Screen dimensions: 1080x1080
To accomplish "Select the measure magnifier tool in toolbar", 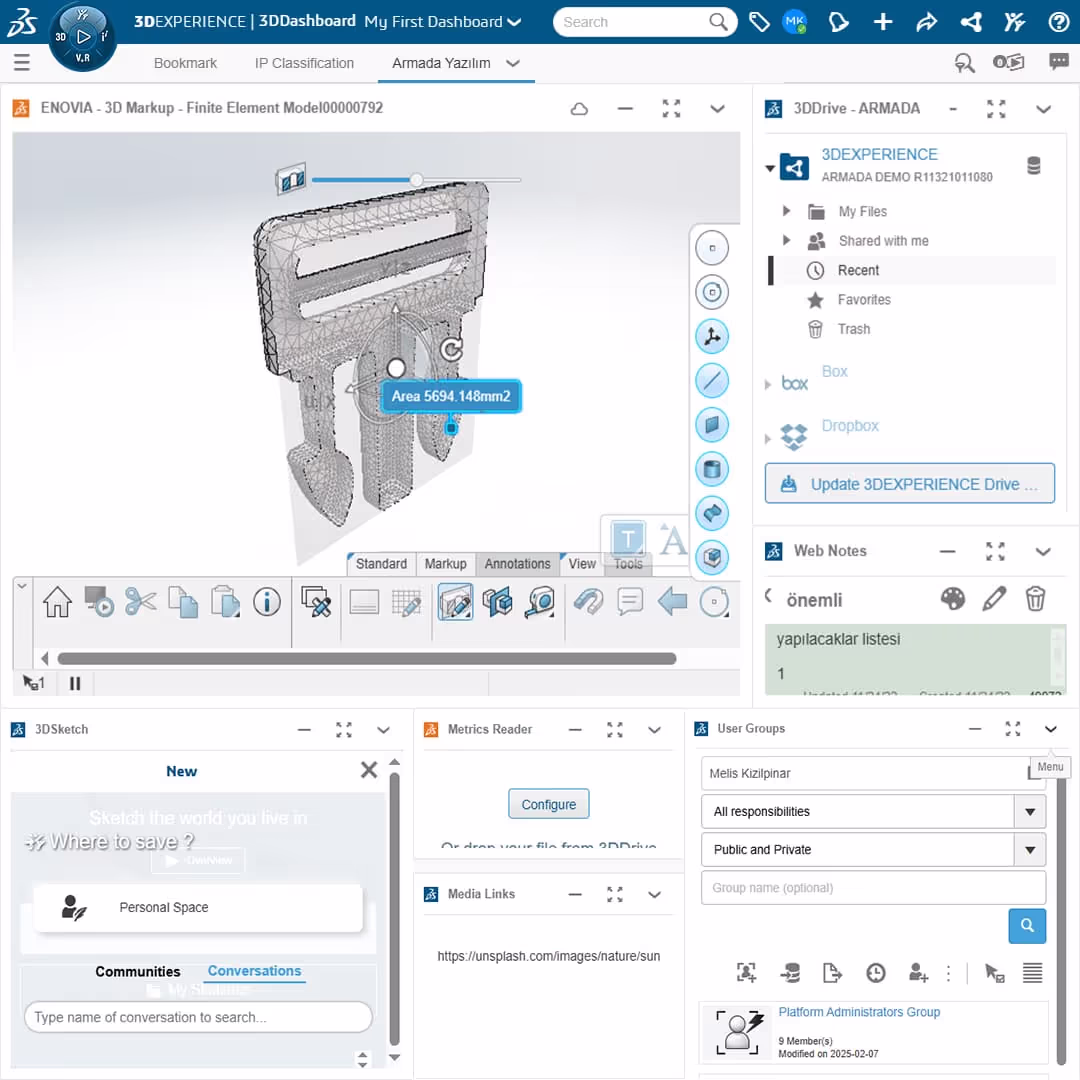I will click(x=539, y=603).
